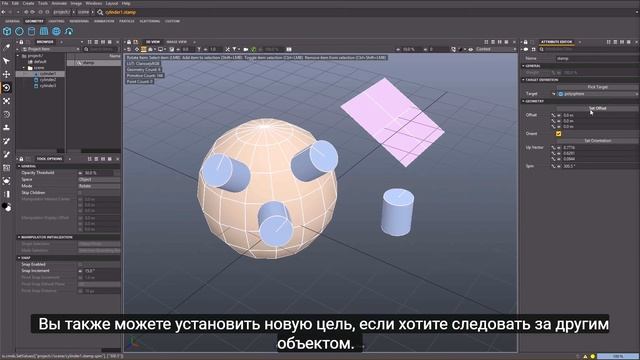Viewport: 640px width, 360px height.
Task: Create a polysphere from the Geometry shelf
Action: 19,31
